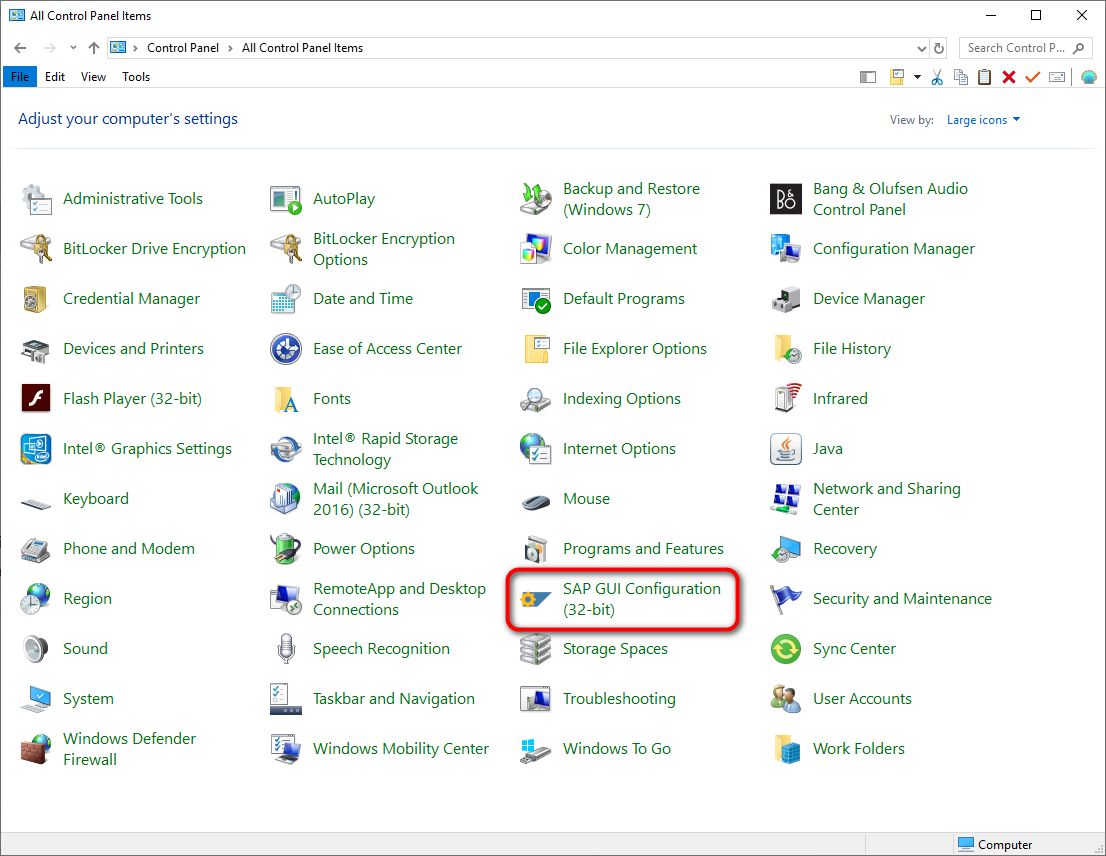Open the Edit menu

55,77
